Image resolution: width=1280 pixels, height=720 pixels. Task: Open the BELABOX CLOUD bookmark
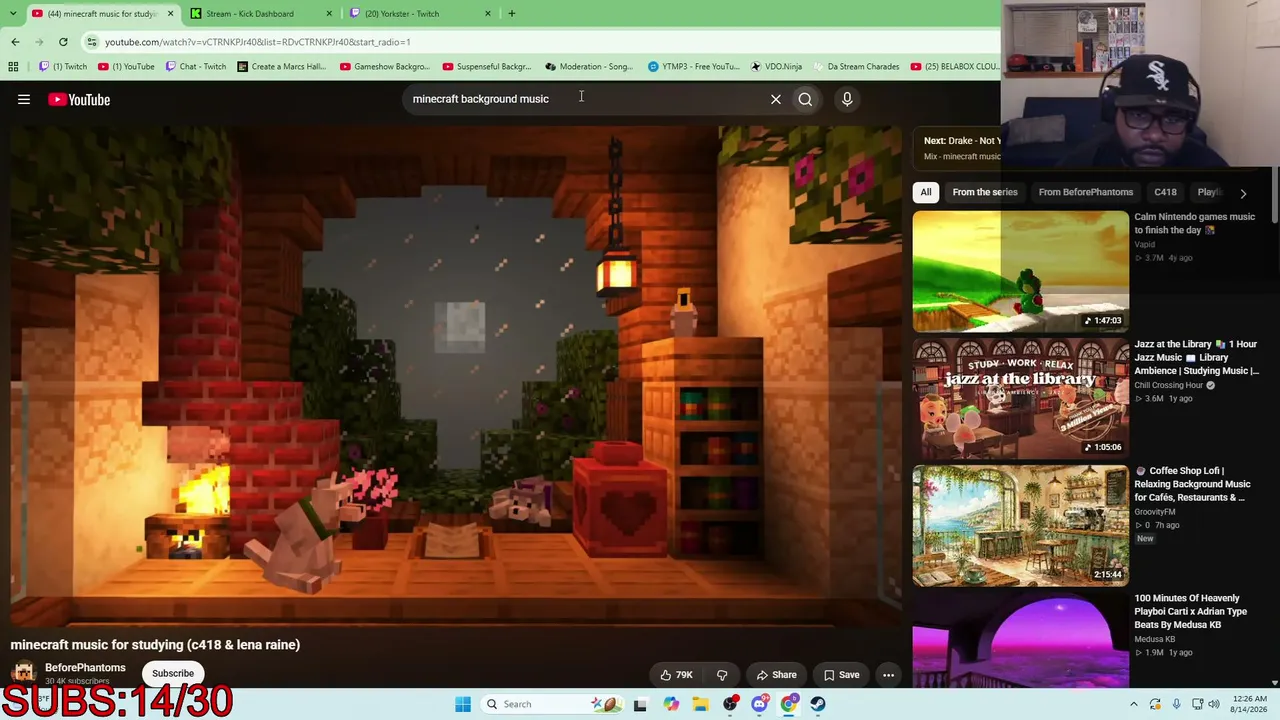[x=955, y=67]
